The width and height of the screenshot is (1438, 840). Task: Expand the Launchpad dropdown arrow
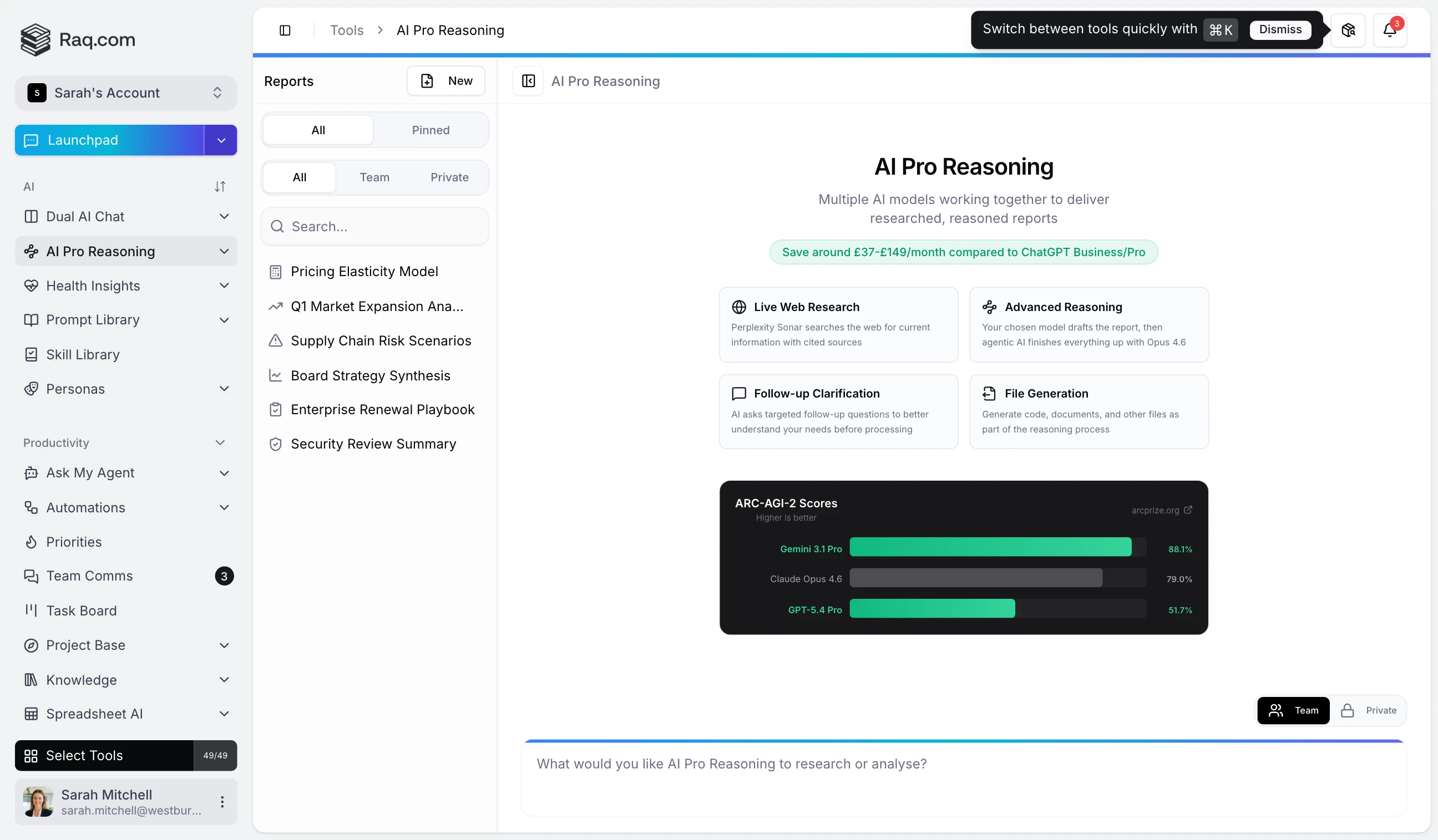coord(221,140)
